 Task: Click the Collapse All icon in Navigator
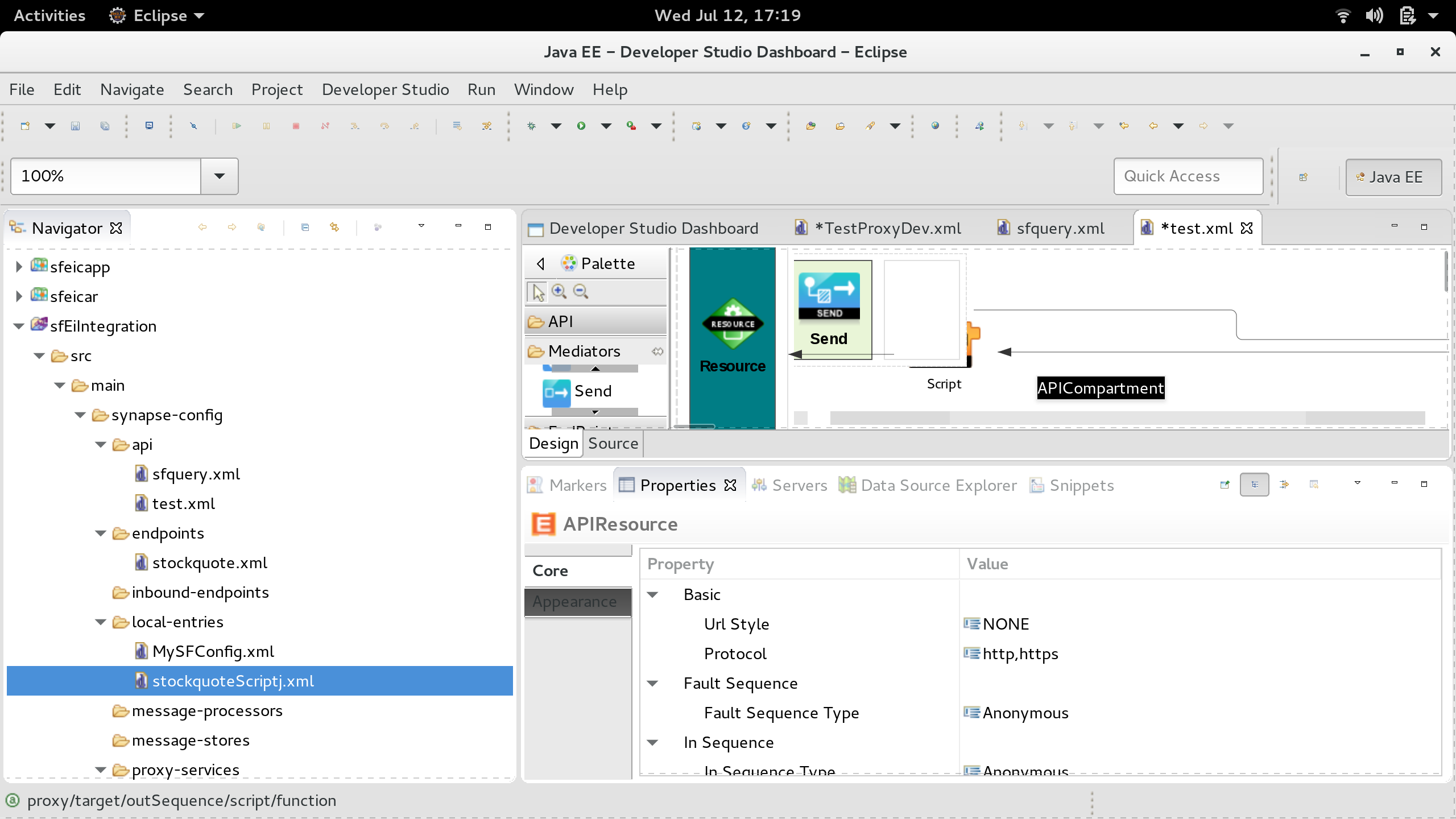tap(305, 226)
